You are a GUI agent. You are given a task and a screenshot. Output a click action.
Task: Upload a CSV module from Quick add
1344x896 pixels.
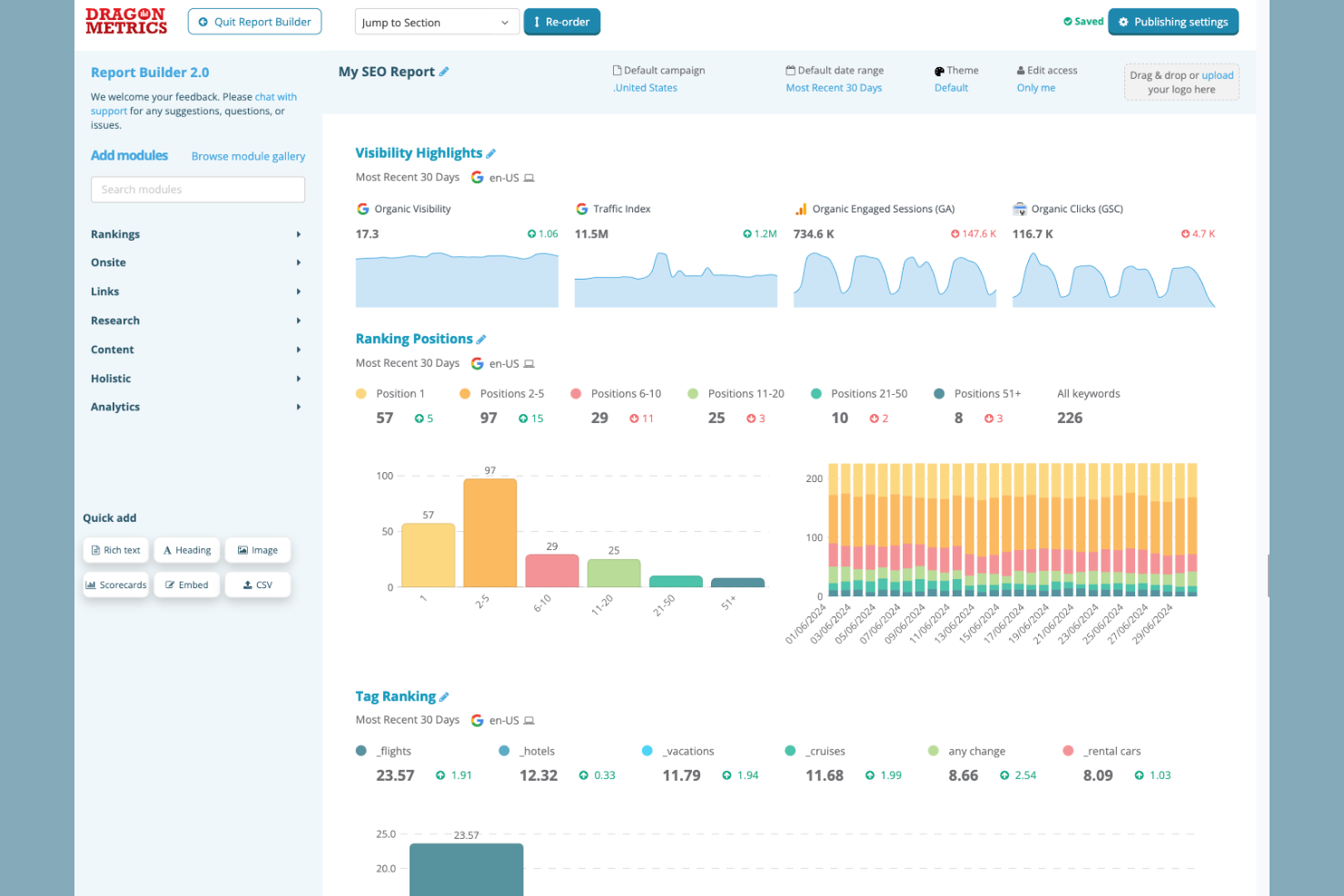258,584
